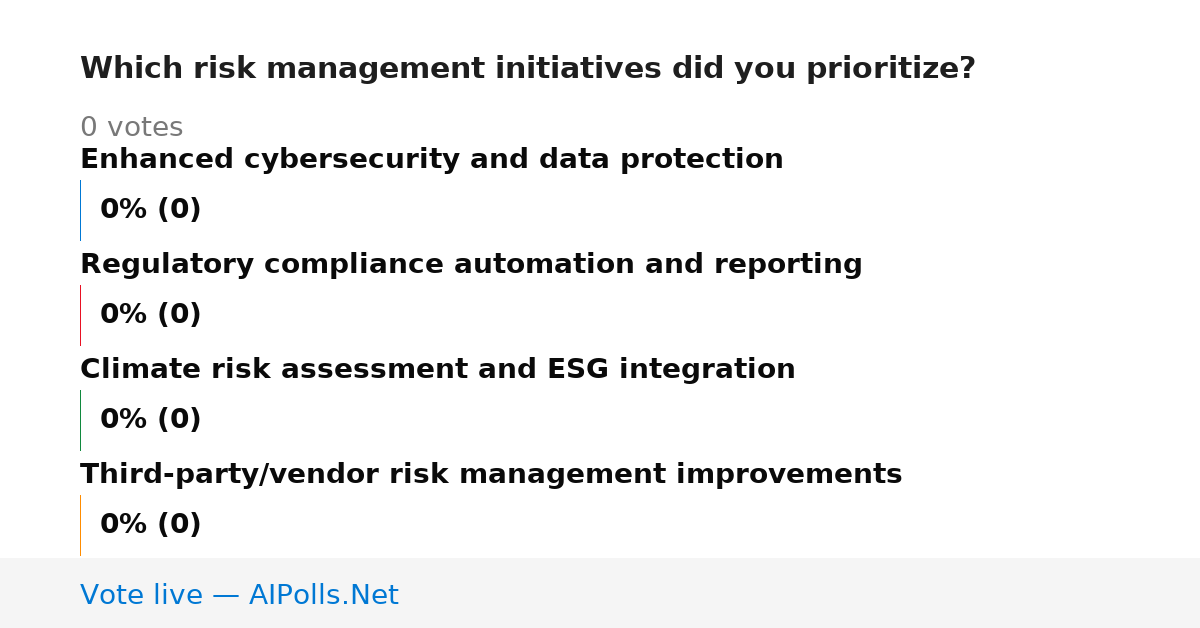Click the poll question about risk management initiatives
This screenshot has height=628, width=1200.
(x=527, y=69)
